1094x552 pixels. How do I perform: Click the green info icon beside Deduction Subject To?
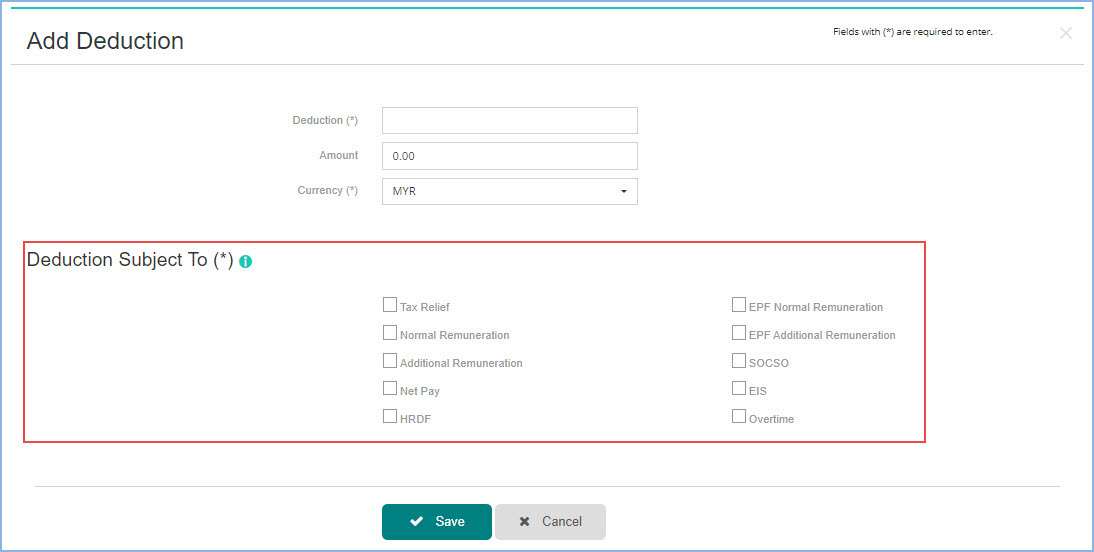click(x=246, y=262)
